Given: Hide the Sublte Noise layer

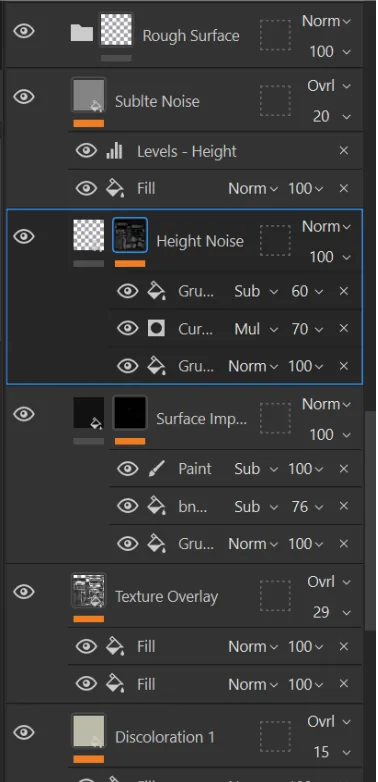Looking at the screenshot, I should [24, 96].
